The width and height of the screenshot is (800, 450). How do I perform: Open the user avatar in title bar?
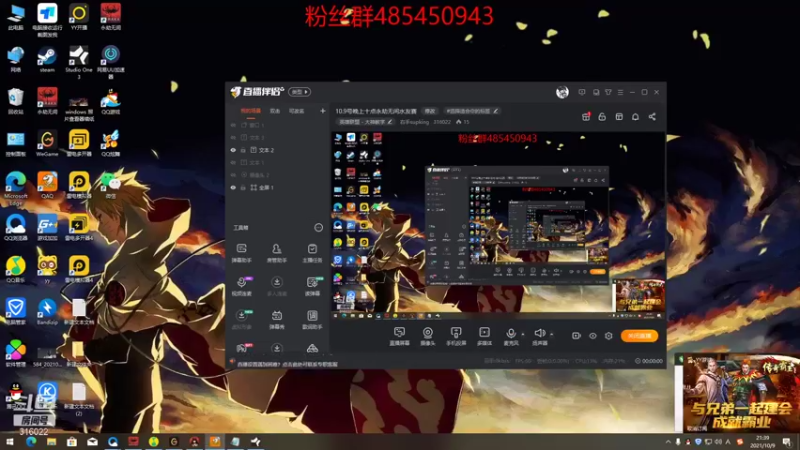(x=562, y=92)
